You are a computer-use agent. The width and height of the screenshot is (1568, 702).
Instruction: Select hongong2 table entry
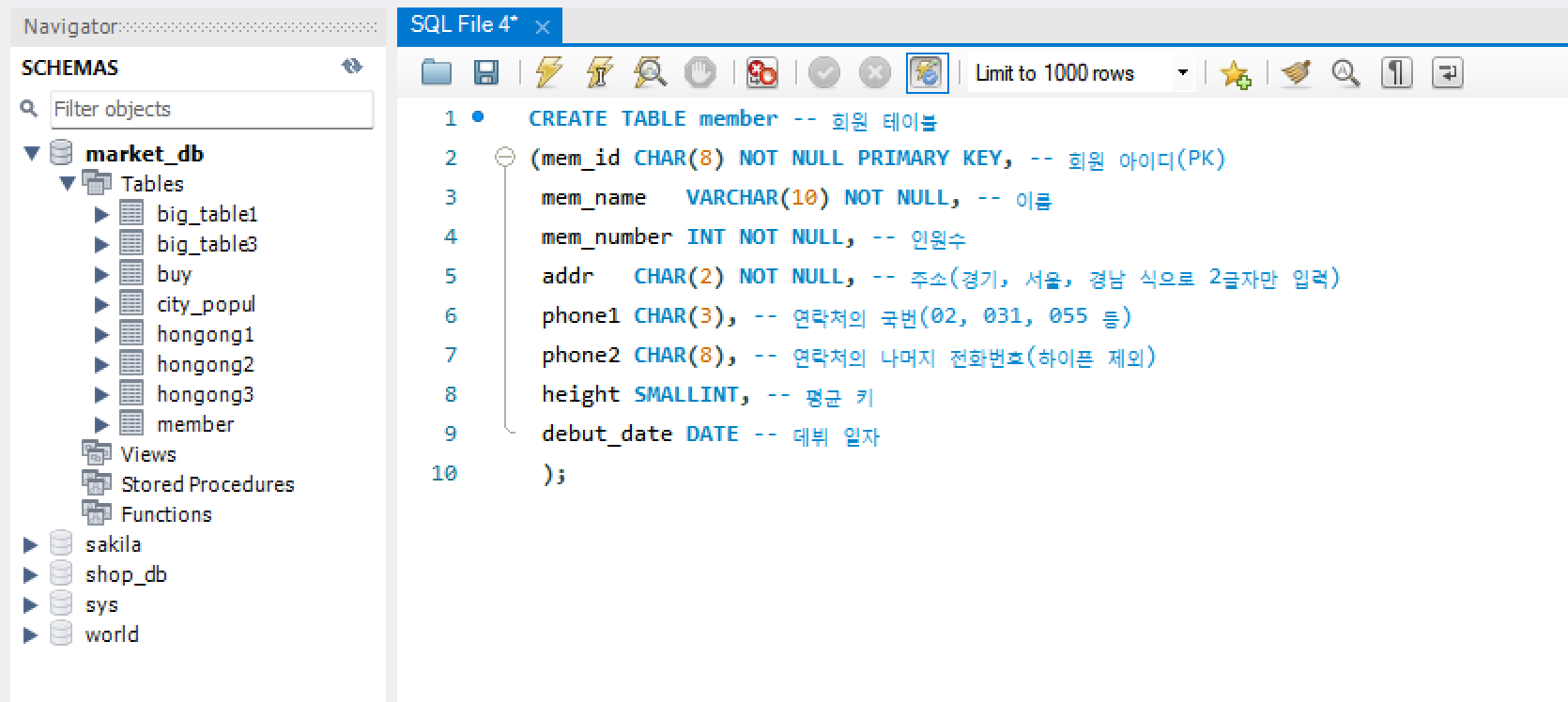(x=205, y=364)
